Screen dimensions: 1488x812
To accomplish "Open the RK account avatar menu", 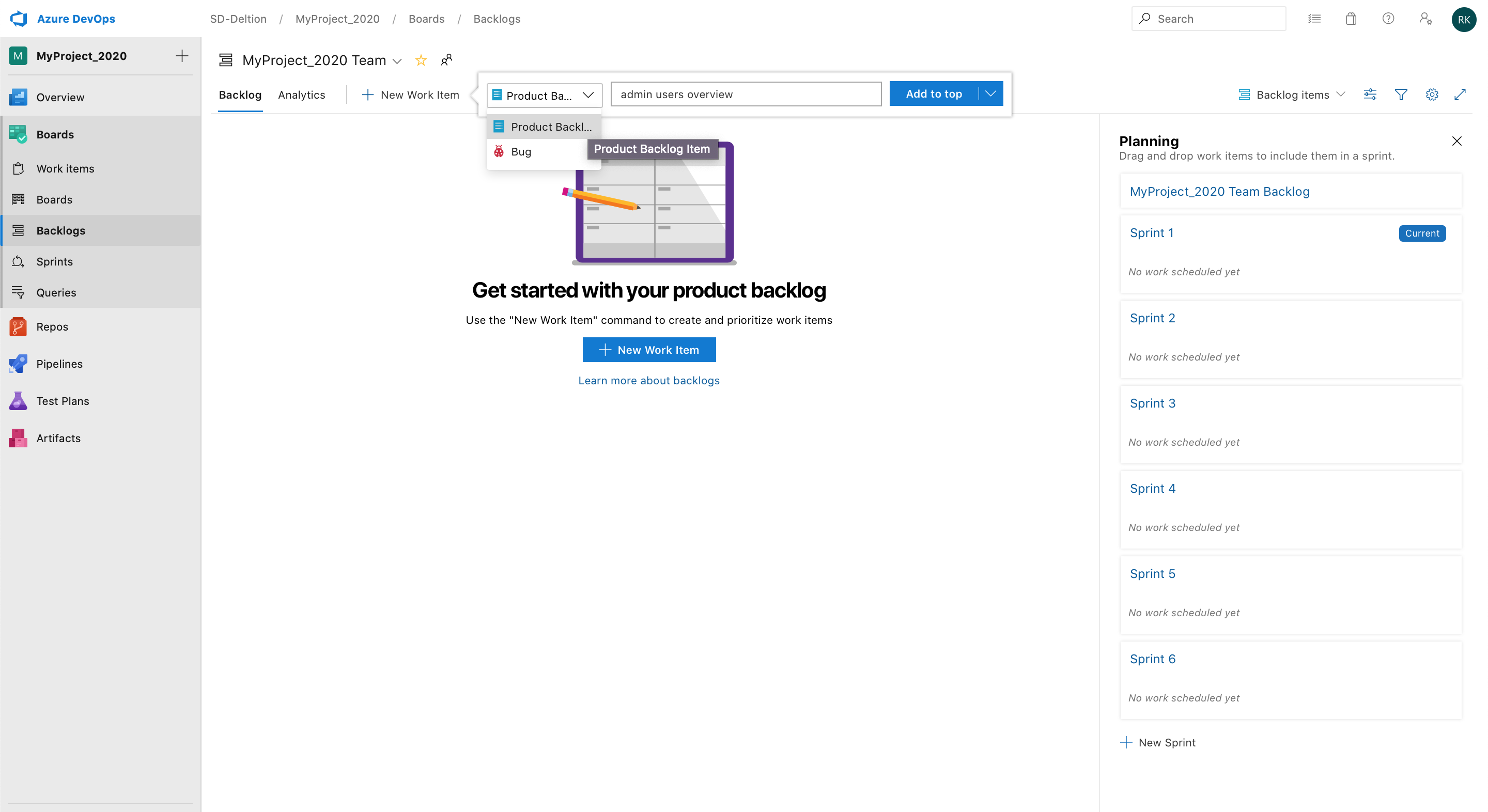I will pos(1464,19).
